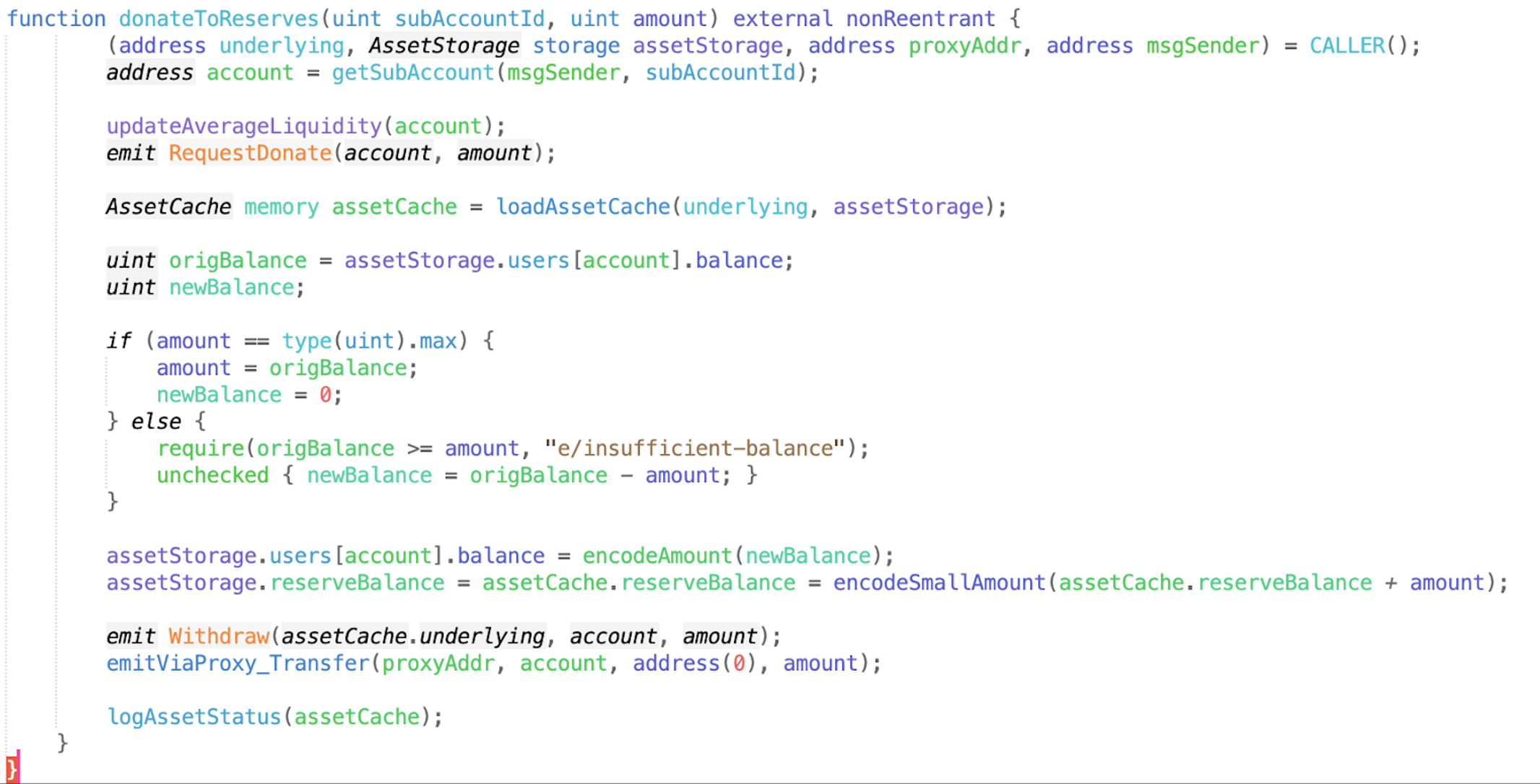Click the unchecked keyword
This screenshot has width=1540, height=784.
(x=212, y=476)
